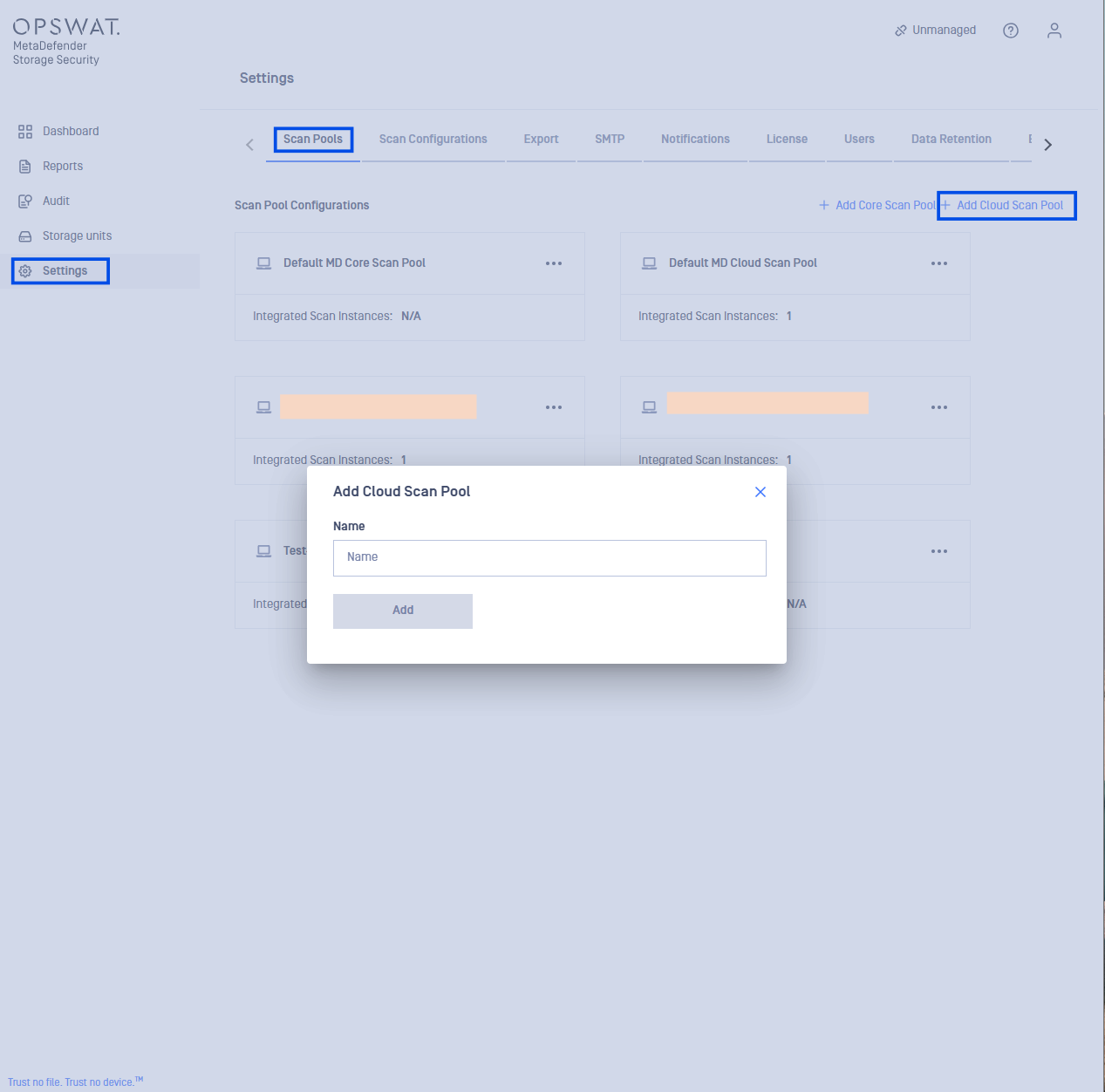Open the user profile icon
1105x1092 pixels.
(1054, 31)
